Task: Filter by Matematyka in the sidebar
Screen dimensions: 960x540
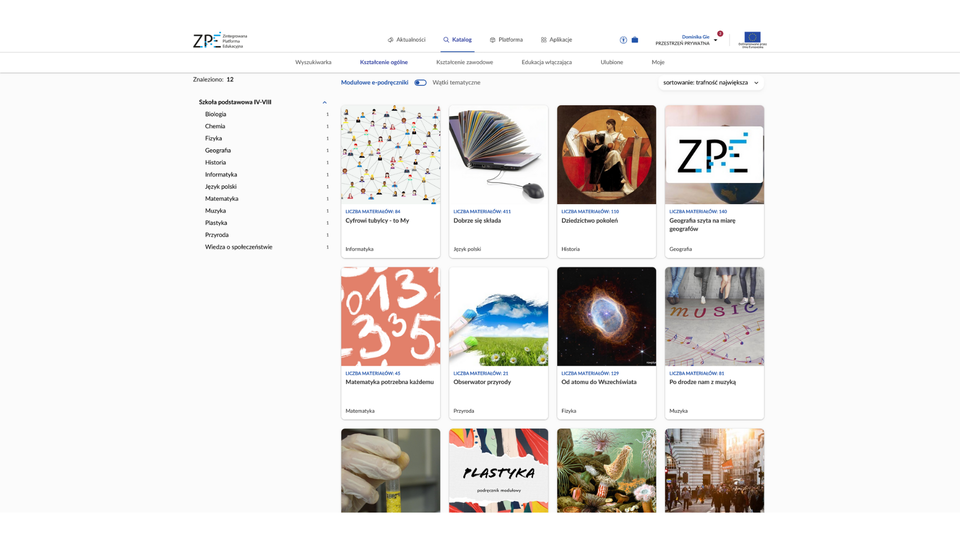Action: [x=222, y=199]
